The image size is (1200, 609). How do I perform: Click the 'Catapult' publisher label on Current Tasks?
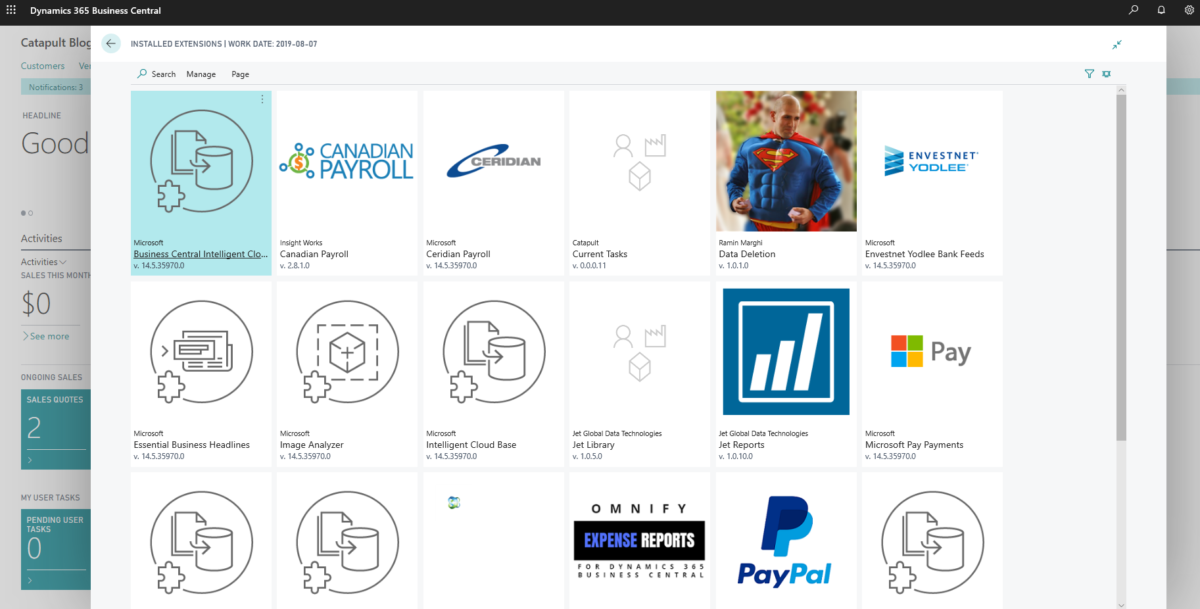point(585,243)
